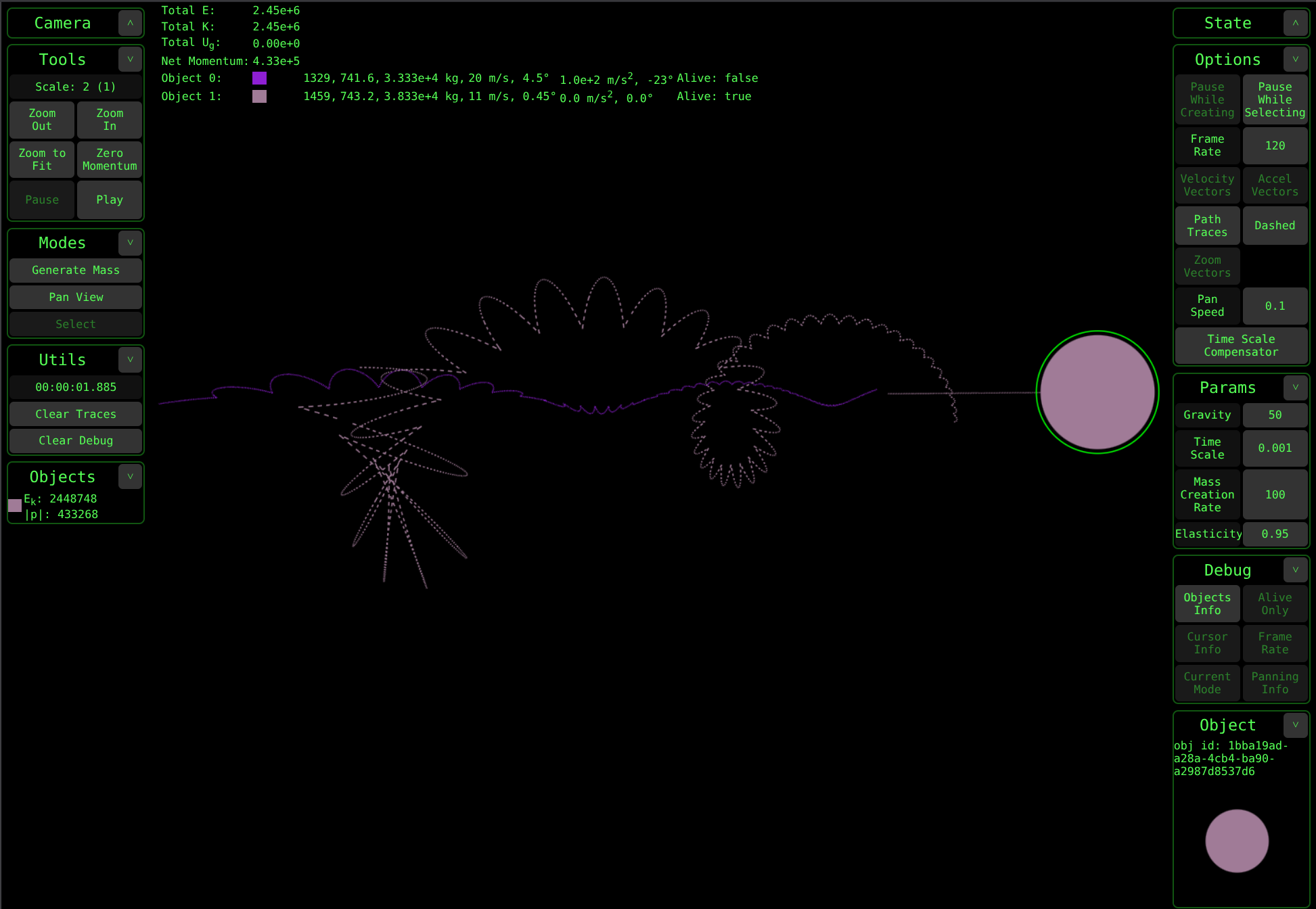1316x909 pixels.
Task: Pause the simulation
Action: click(42, 200)
